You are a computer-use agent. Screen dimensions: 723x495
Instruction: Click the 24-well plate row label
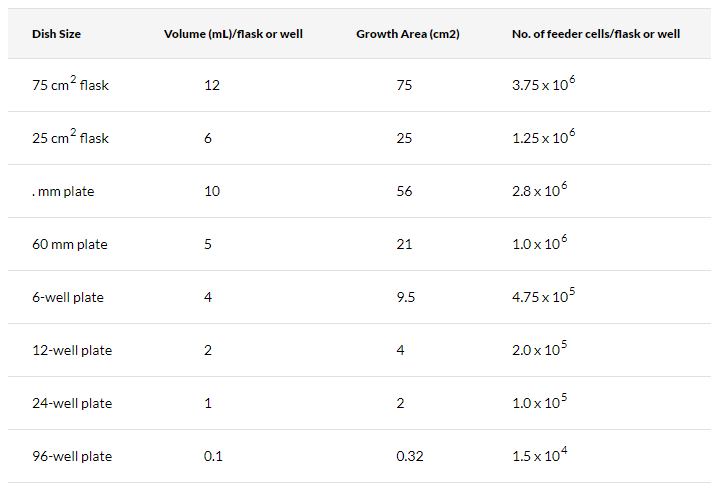72,403
